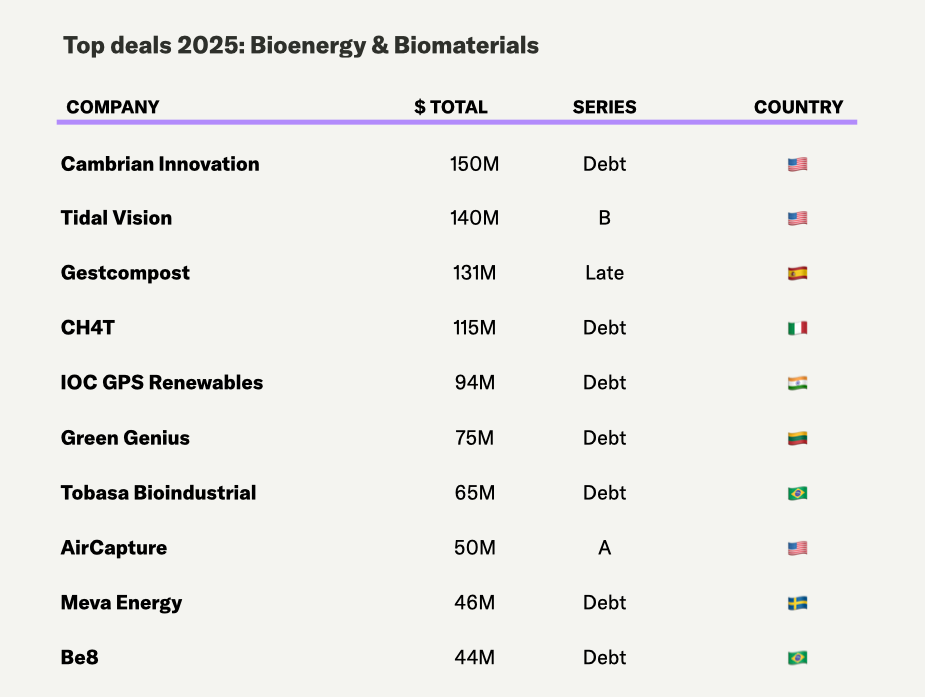The width and height of the screenshot is (925, 697).
Task: Click the COUNTRY column header
Action: click(x=798, y=107)
